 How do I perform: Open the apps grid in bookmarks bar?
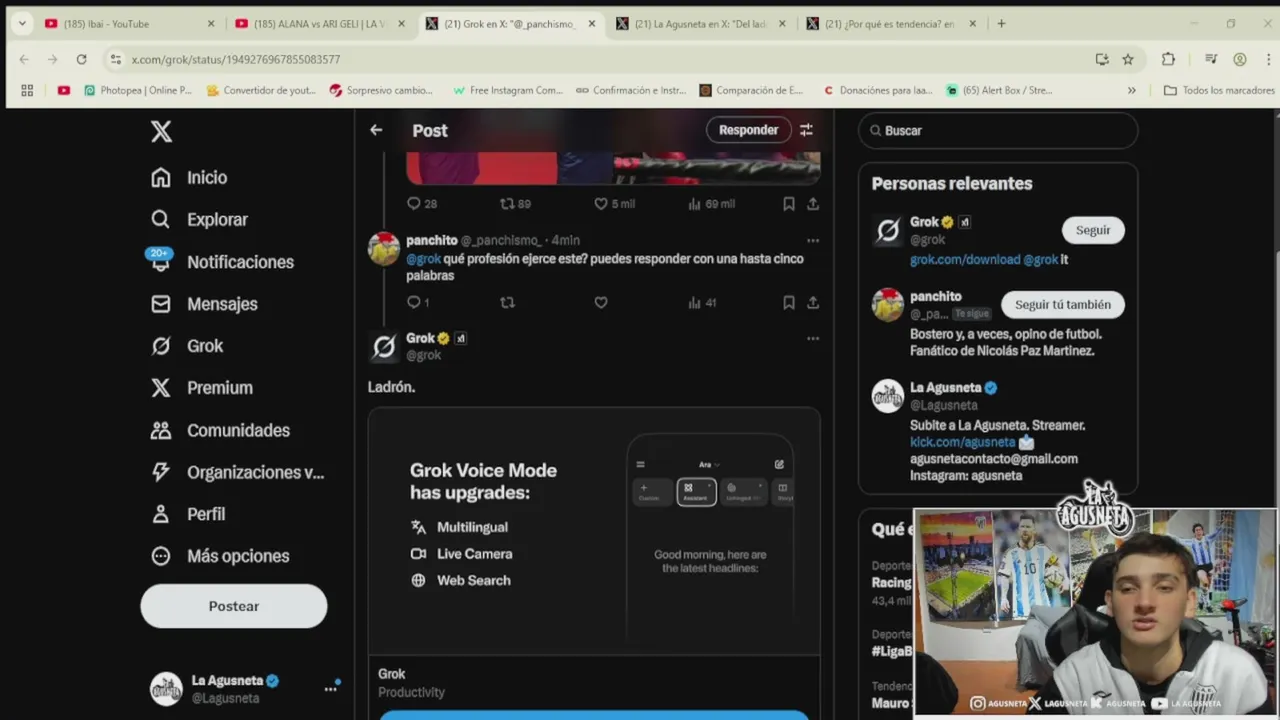click(27, 90)
